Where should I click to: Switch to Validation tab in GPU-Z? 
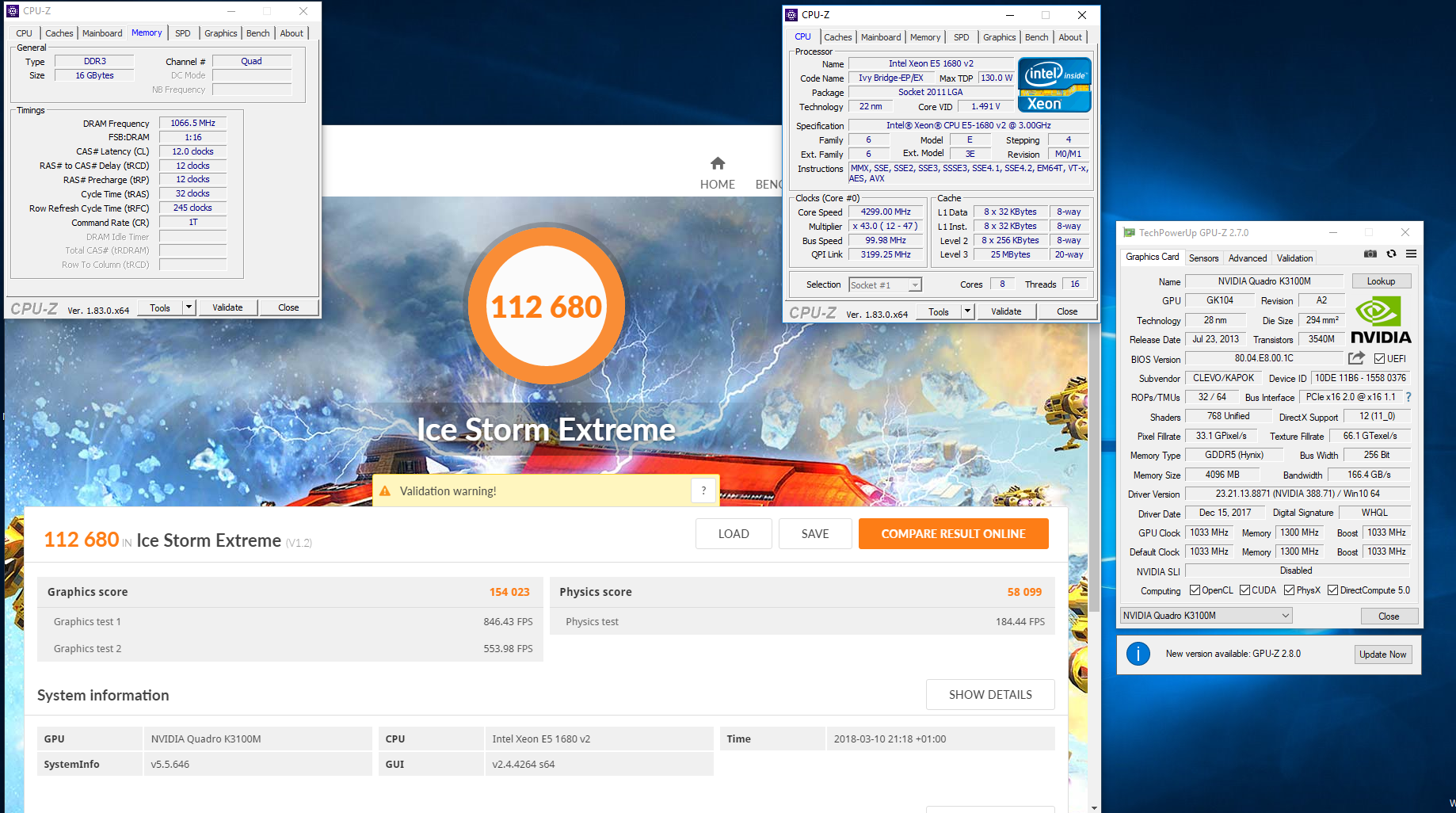[1295, 258]
